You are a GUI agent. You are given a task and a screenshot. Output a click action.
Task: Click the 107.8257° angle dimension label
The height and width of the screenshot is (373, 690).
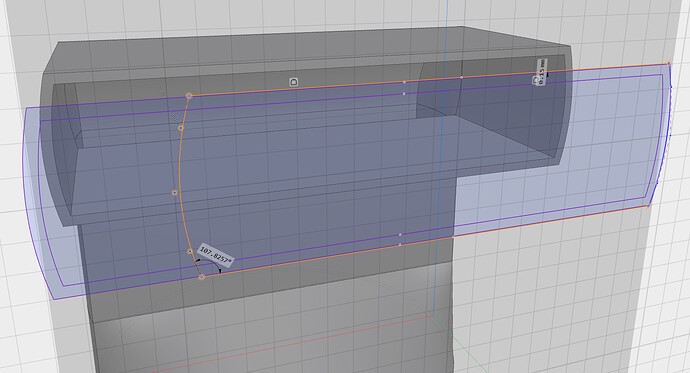click(x=215, y=255)
